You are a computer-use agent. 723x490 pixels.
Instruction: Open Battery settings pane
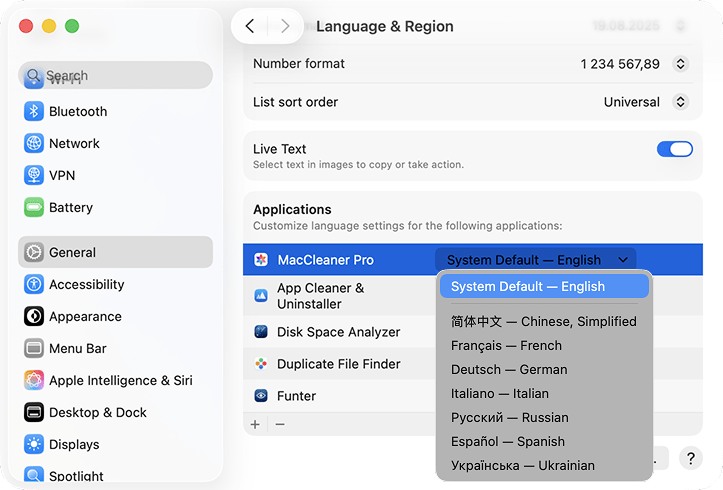pos(115,207)
